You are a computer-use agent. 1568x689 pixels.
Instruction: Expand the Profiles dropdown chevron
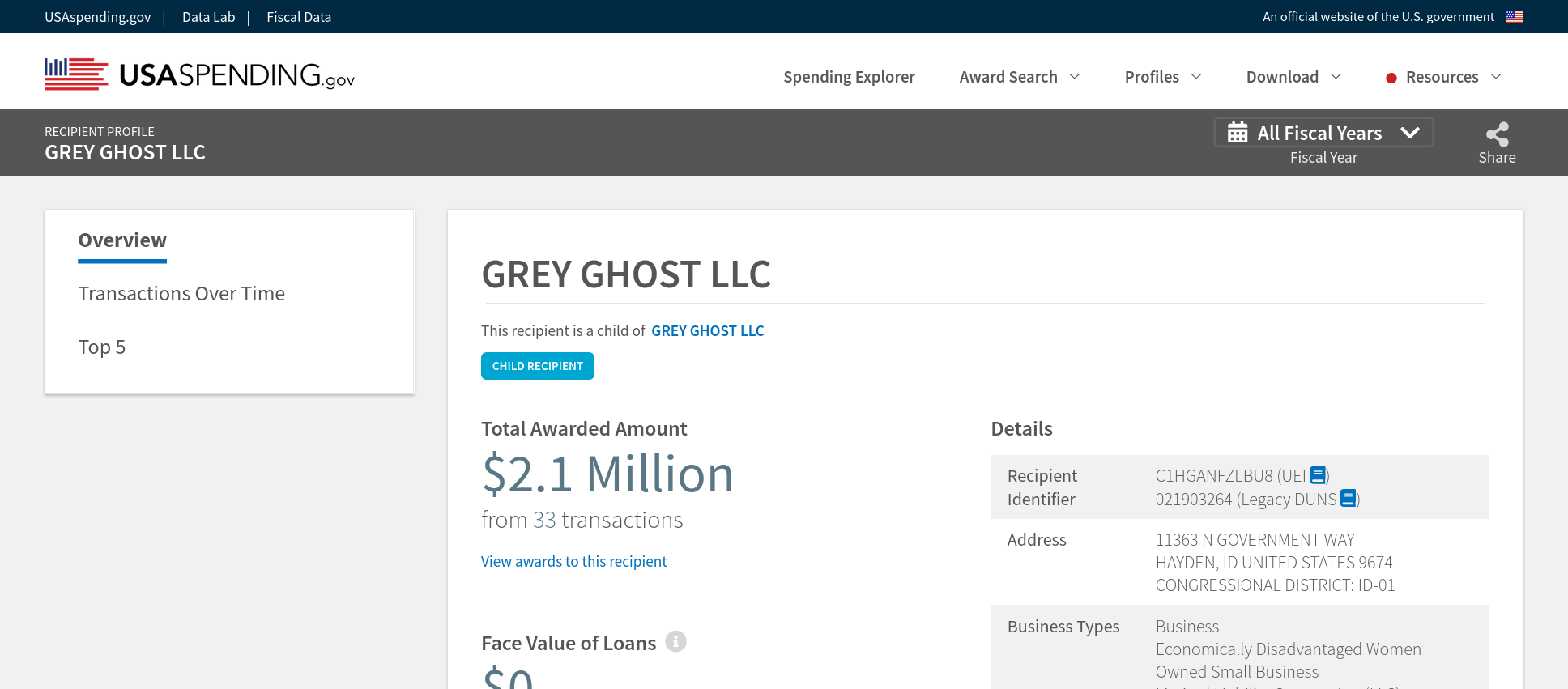(1196, 76)
